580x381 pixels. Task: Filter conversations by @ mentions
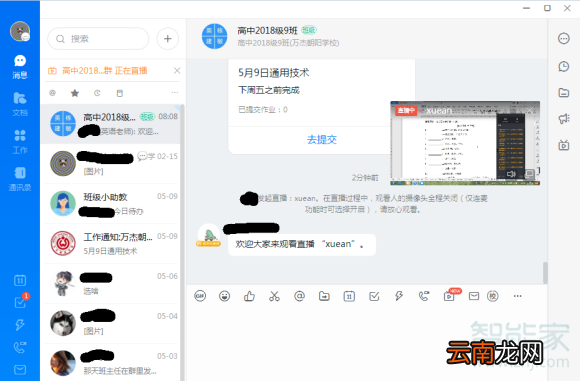53,93
